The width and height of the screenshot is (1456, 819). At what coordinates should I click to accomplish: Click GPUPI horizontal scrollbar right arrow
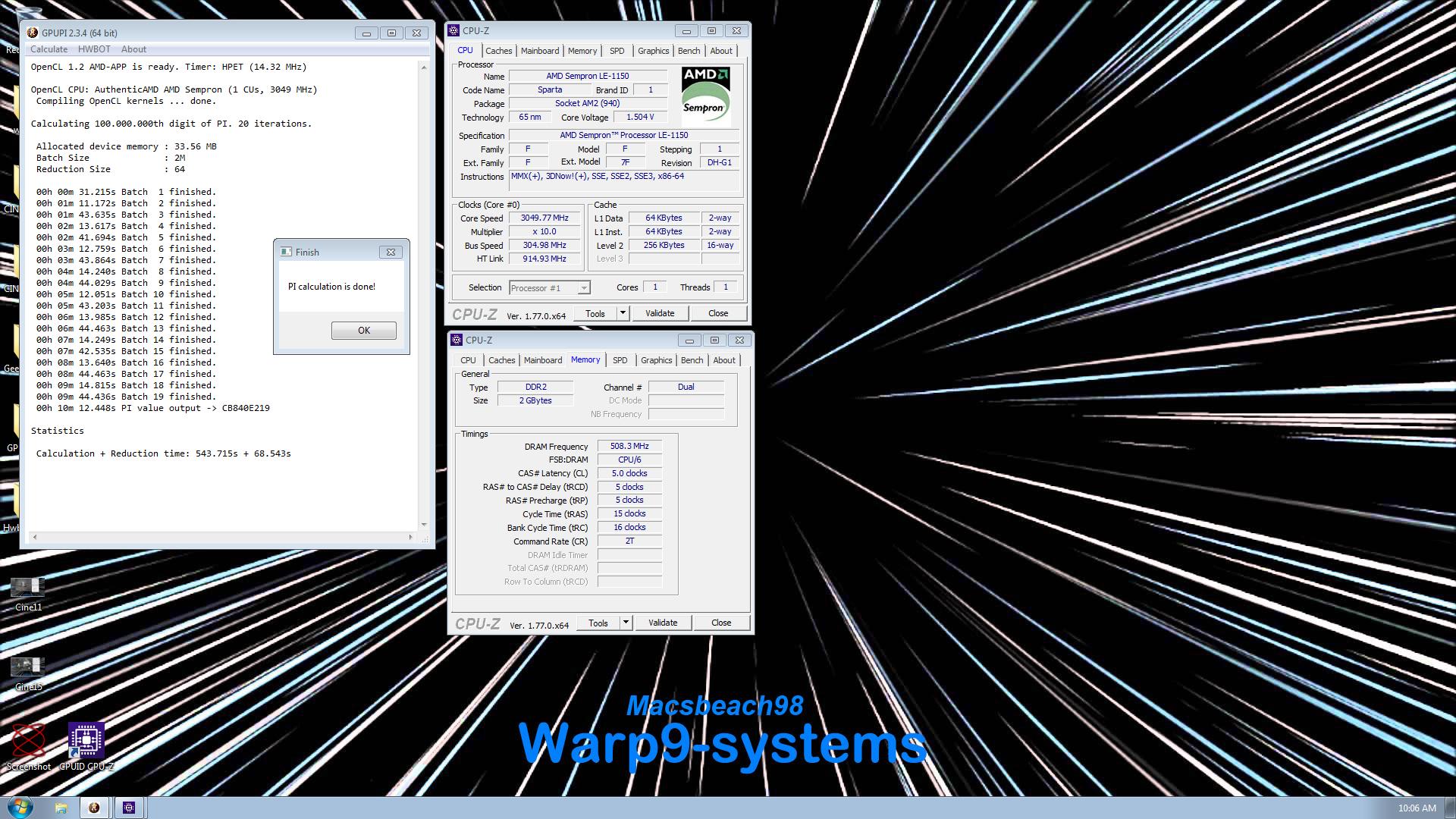(x=411, y=537)
